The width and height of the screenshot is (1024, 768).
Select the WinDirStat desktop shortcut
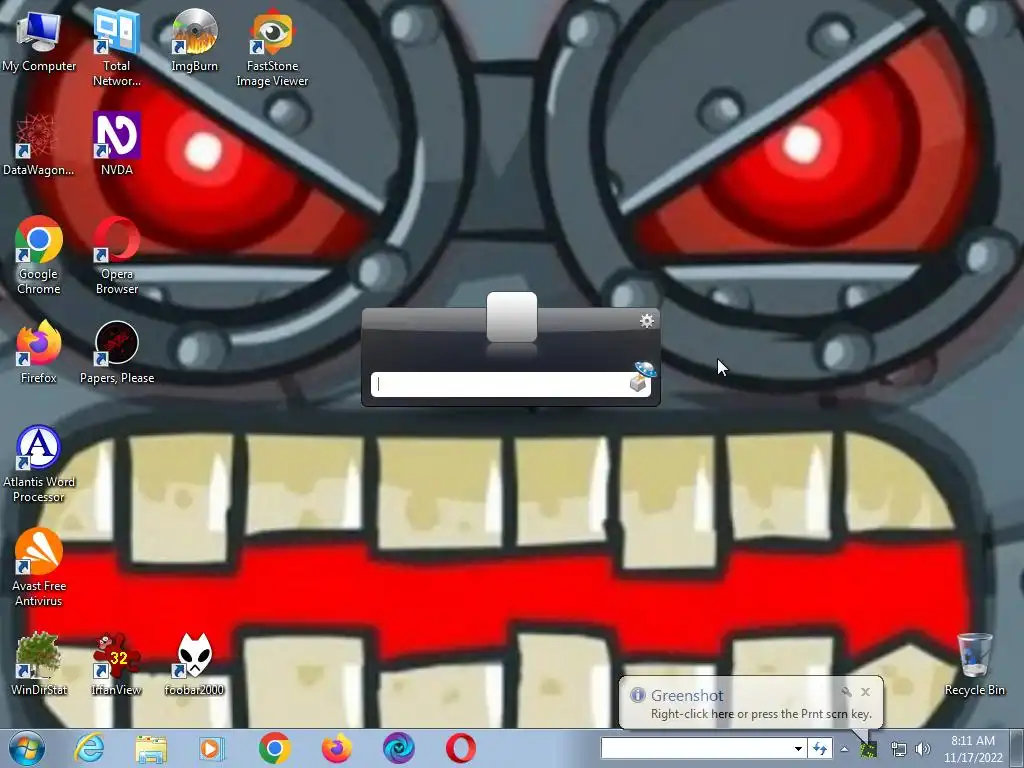39,664
